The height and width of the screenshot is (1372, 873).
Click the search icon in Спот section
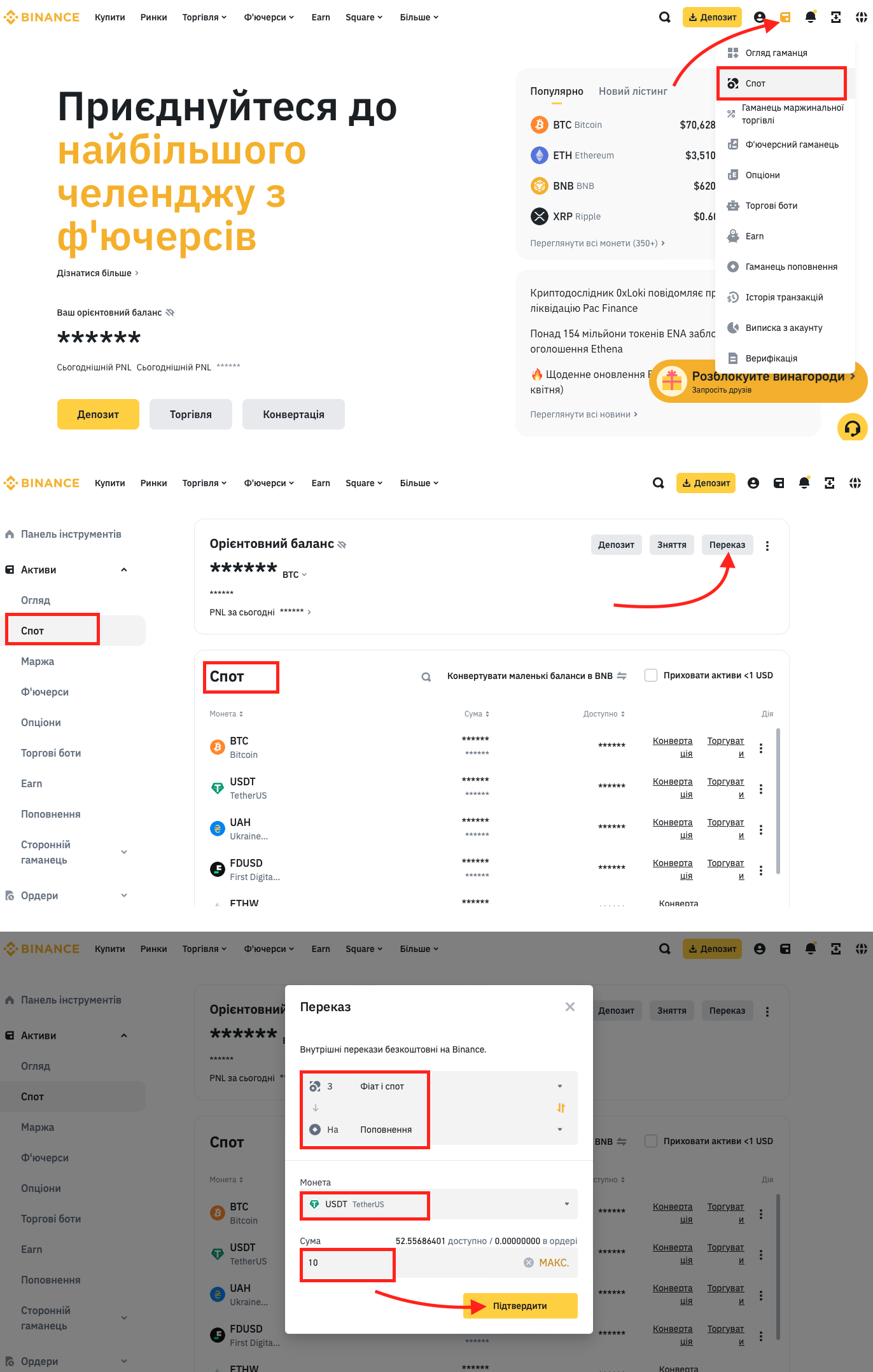point(426,677)
